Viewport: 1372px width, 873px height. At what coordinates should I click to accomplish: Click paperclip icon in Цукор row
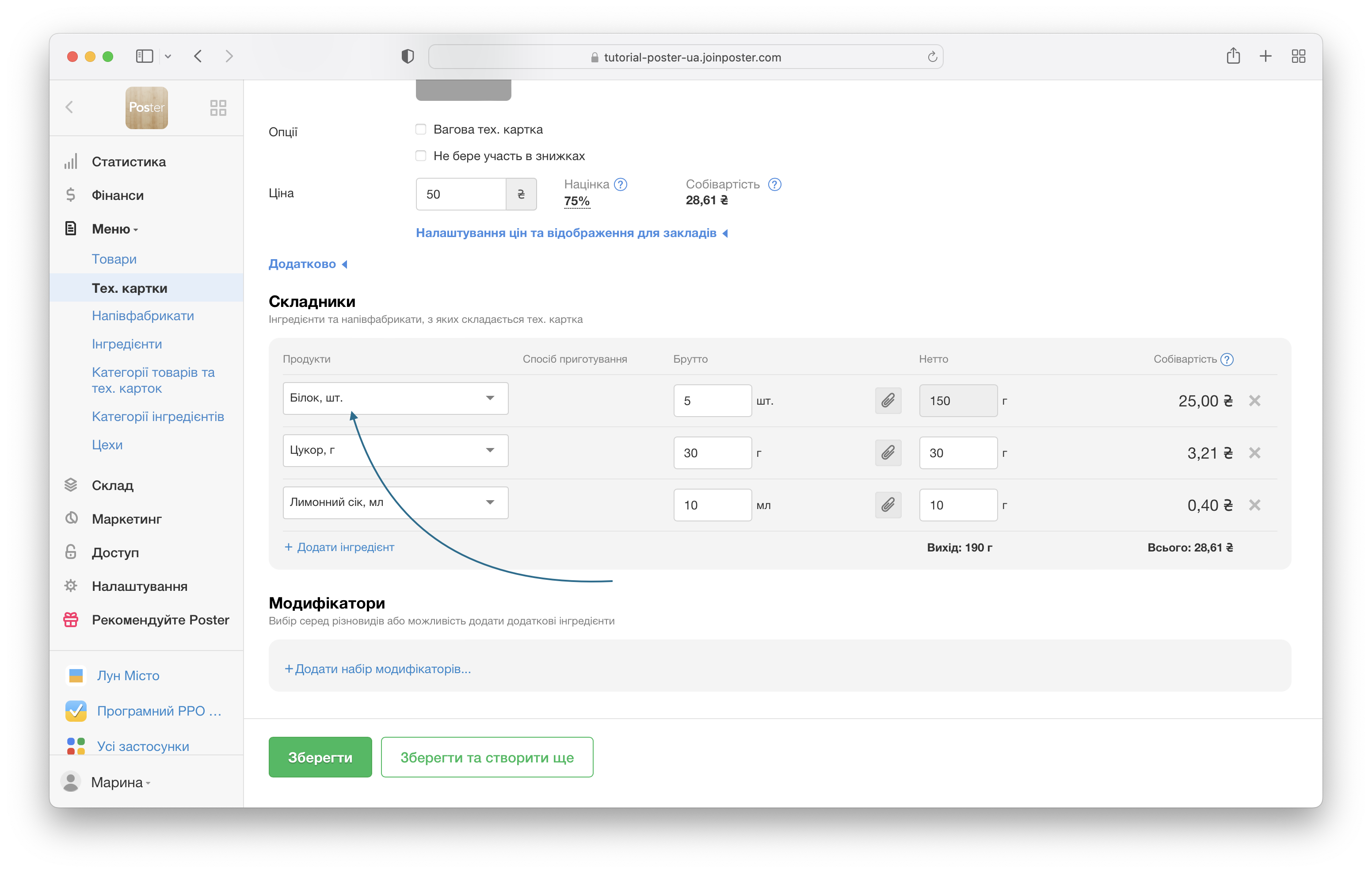888,453
